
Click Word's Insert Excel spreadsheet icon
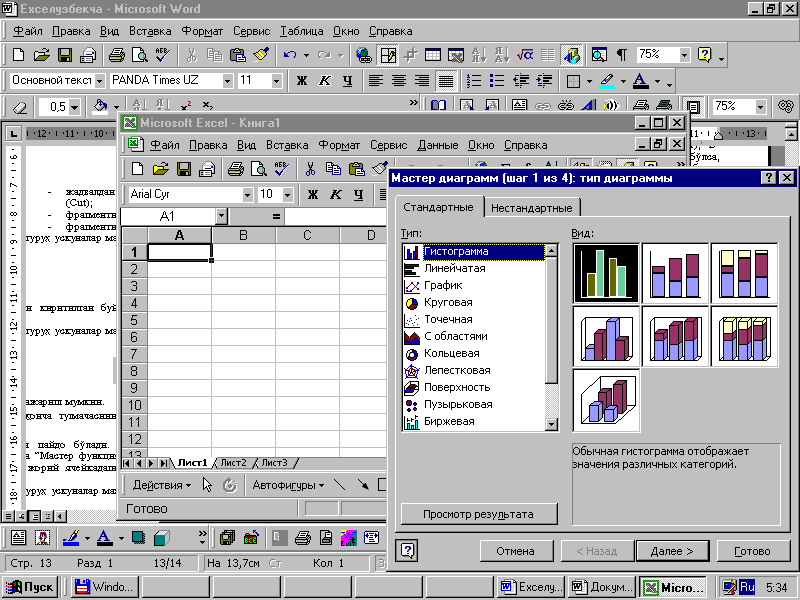pyautogui.click(x=456, y=55)
